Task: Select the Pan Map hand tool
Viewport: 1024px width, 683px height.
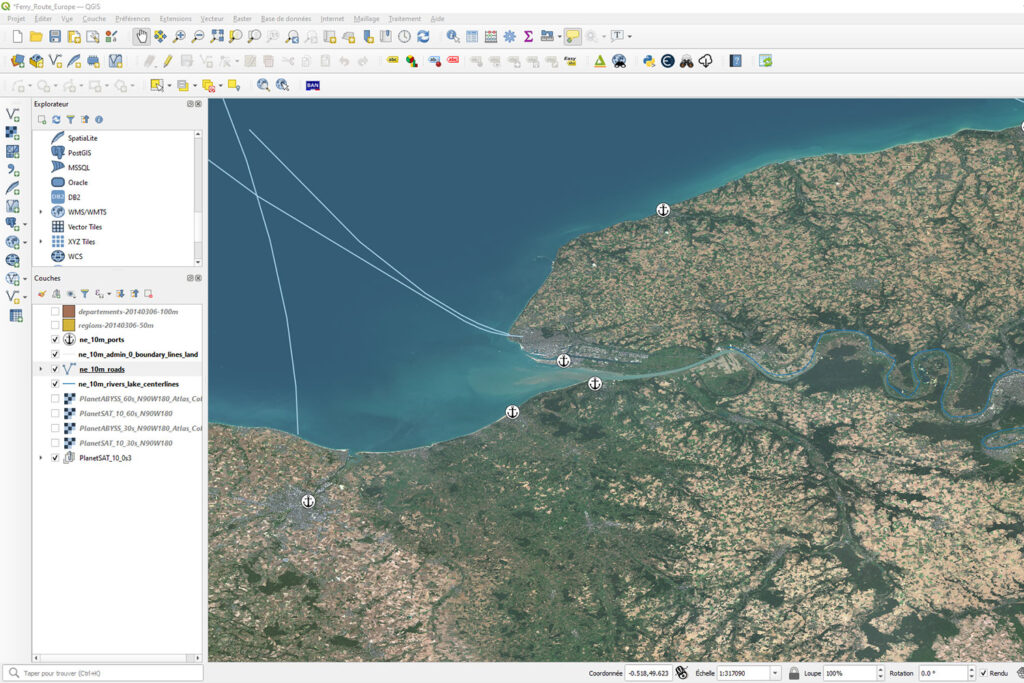Action: pyautogui.click(x=142, y=37)
